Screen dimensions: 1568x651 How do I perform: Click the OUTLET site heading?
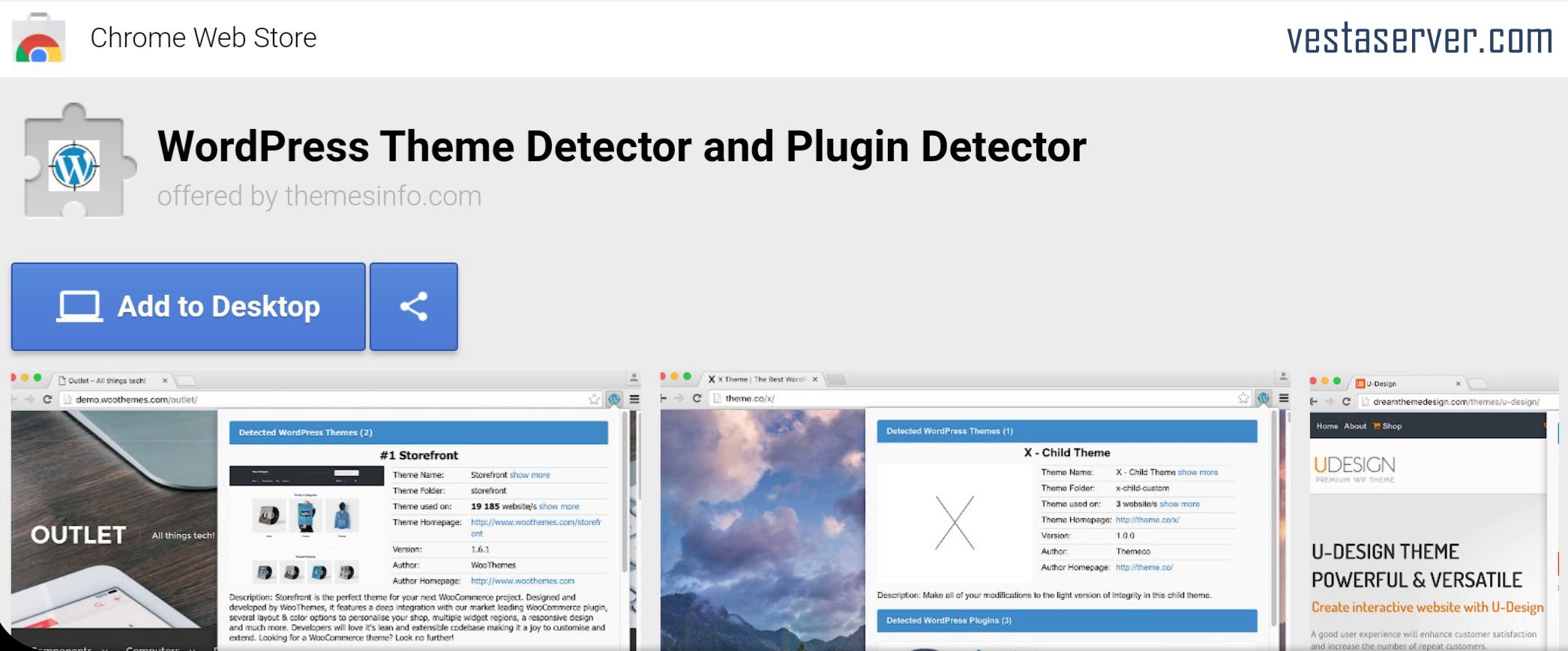pyautogui.click(x=78, y=535)
